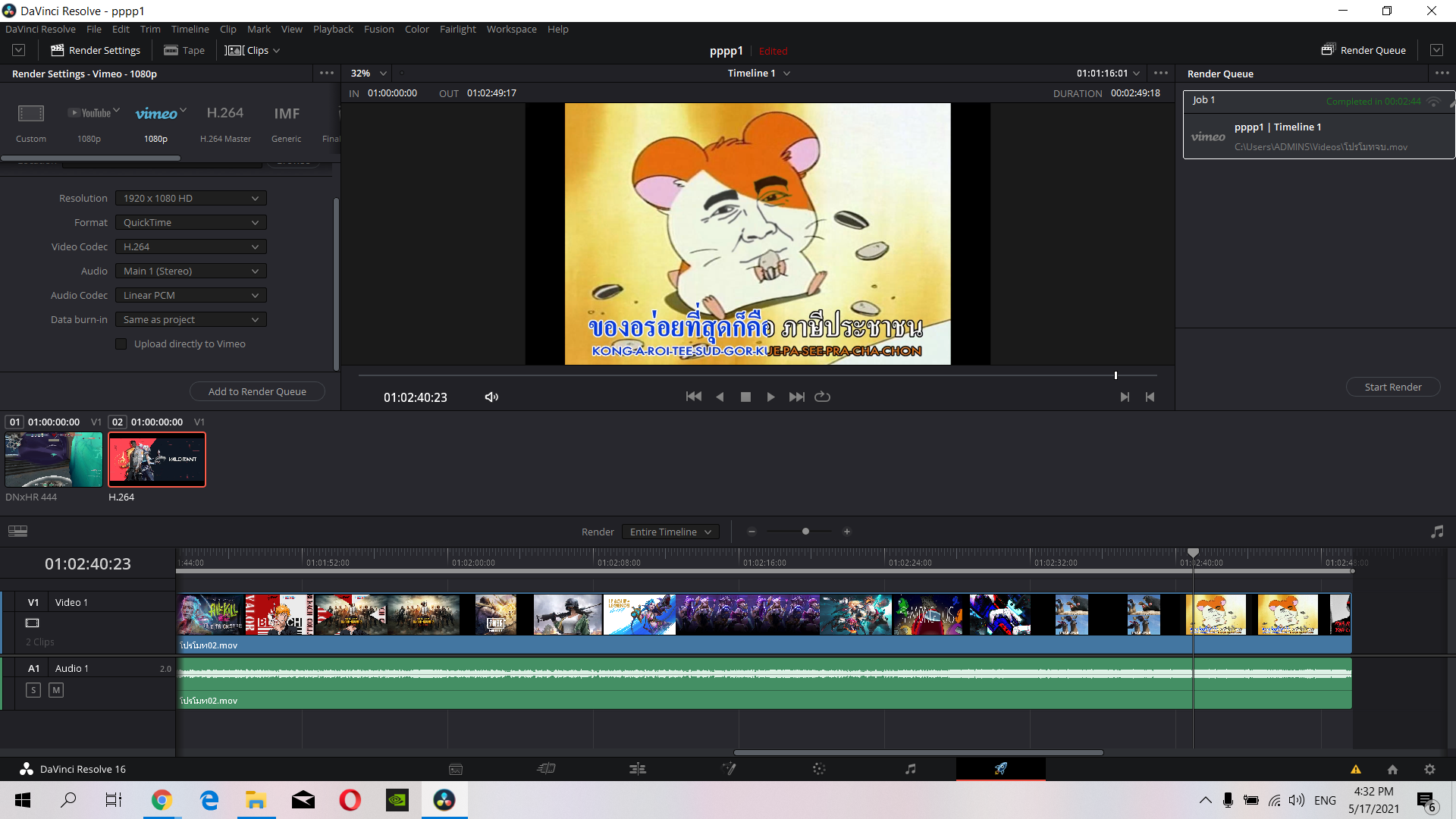Open the Color page icon

point(819,769)
